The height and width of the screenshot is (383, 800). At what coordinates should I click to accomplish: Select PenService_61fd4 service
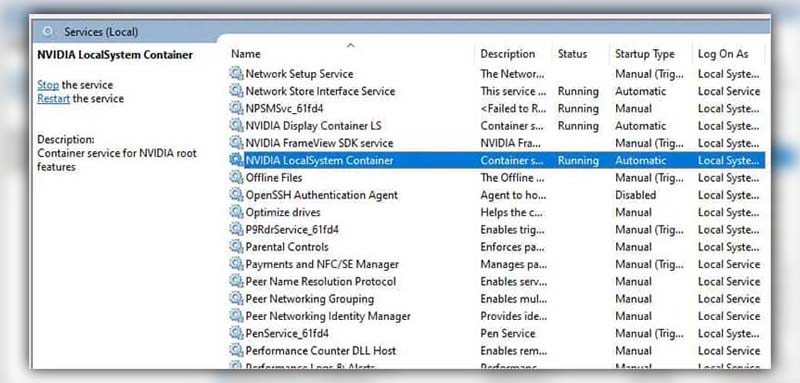click(287, 334)
